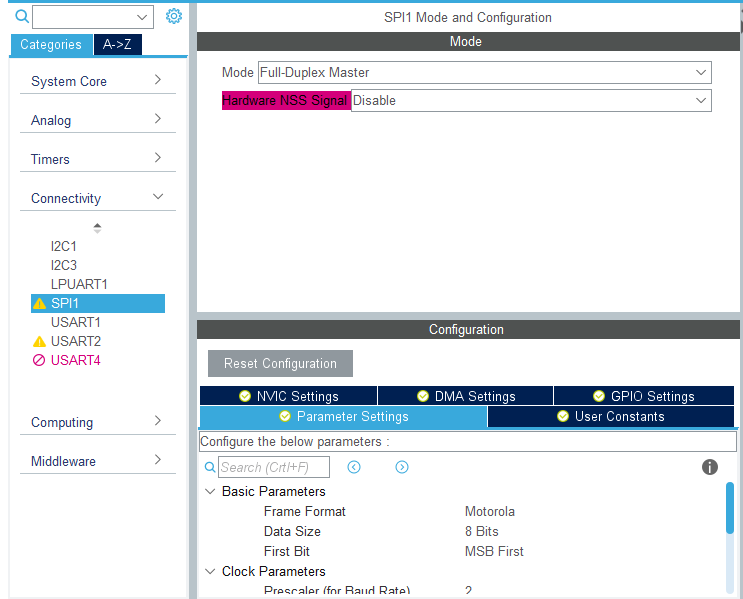Image resolution: width=743 pixels, height=599 pixels.
Task: Select USART2 in the peripheral list
Action: point(76,341)
